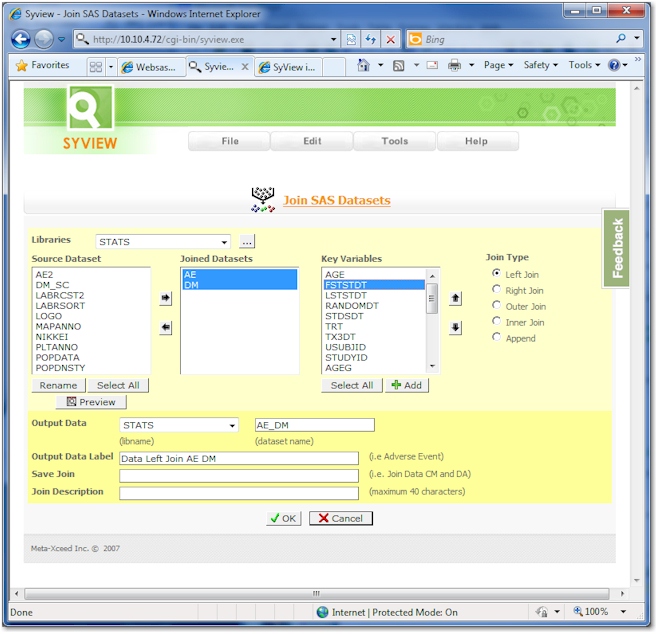Select the Right Join radio button
658x634 pixels.
[x=496, y=289]
